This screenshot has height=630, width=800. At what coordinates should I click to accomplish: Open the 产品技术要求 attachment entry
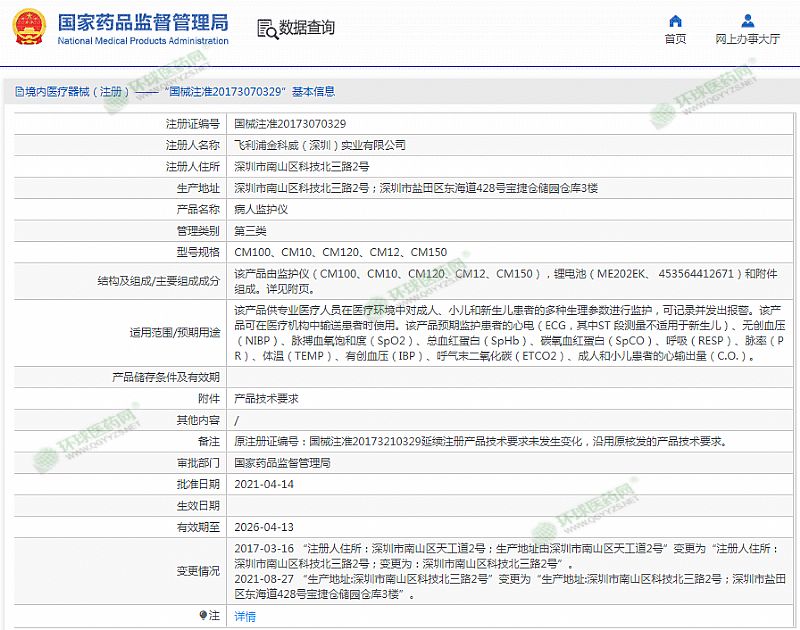(x=266, y=398)
